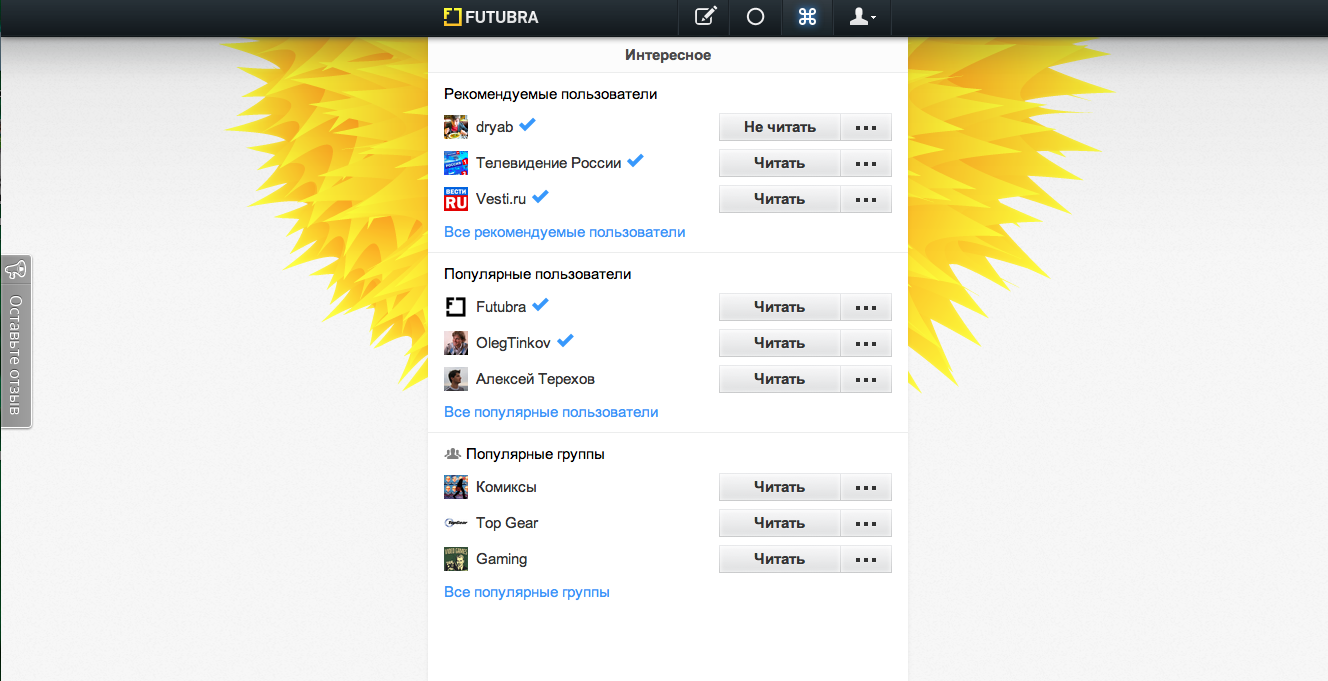Open the OlegTinkov profile name
The width and height of the screenshot is (1328, 681).
pos(513,343)
